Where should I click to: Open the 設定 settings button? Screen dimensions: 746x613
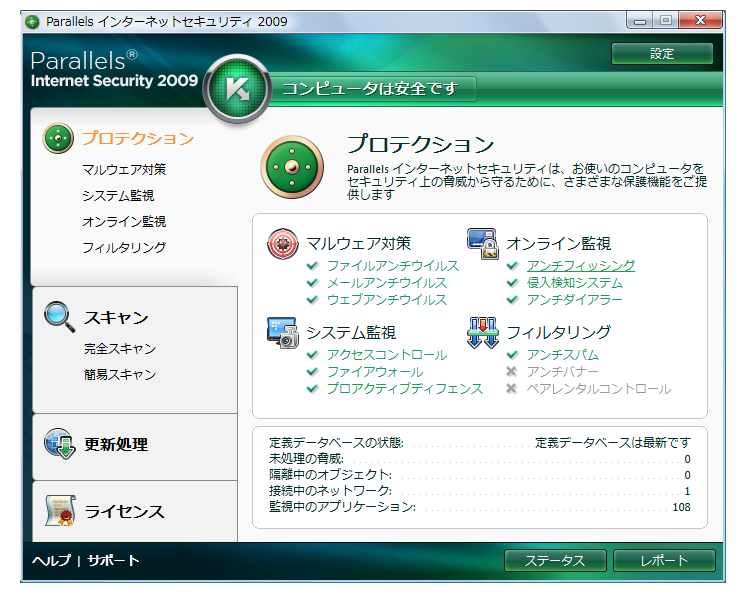662,54
